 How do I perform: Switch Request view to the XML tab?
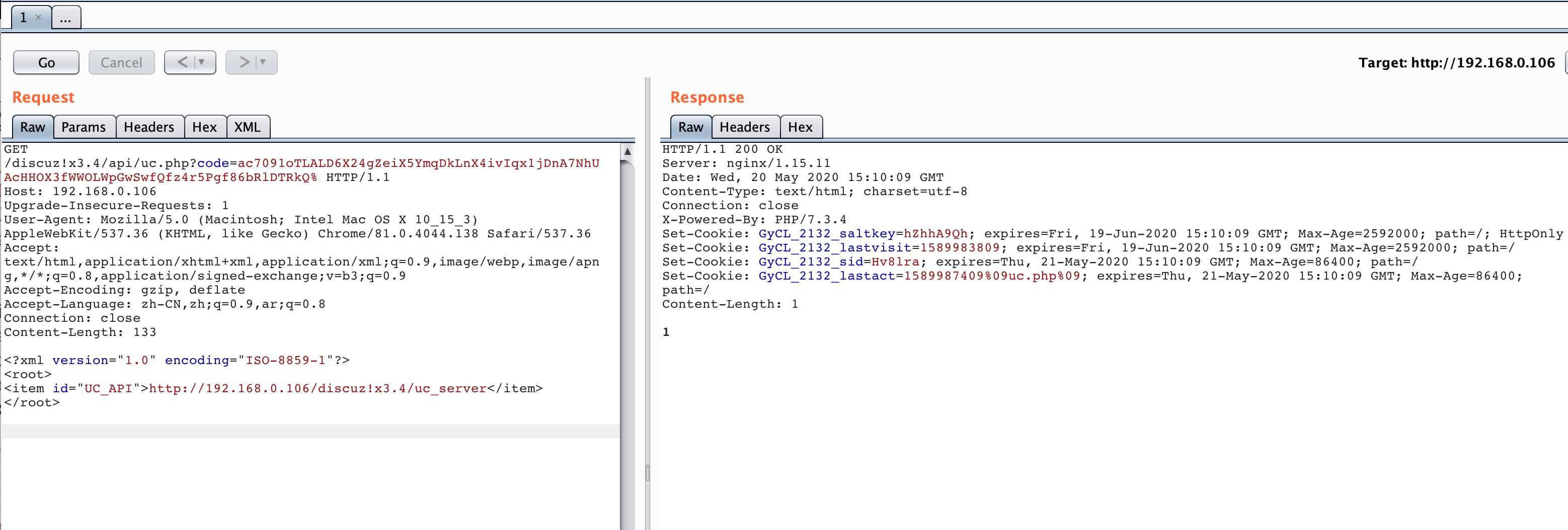247,127
